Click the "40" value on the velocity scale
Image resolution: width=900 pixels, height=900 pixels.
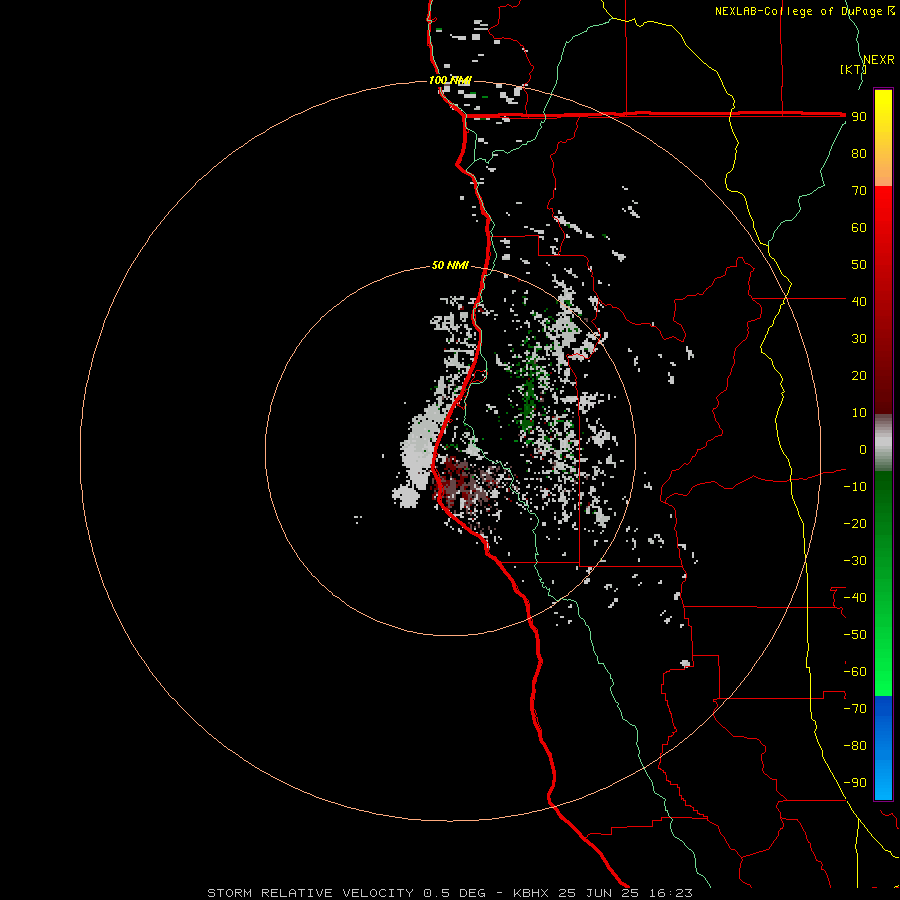tap(859, 301)
